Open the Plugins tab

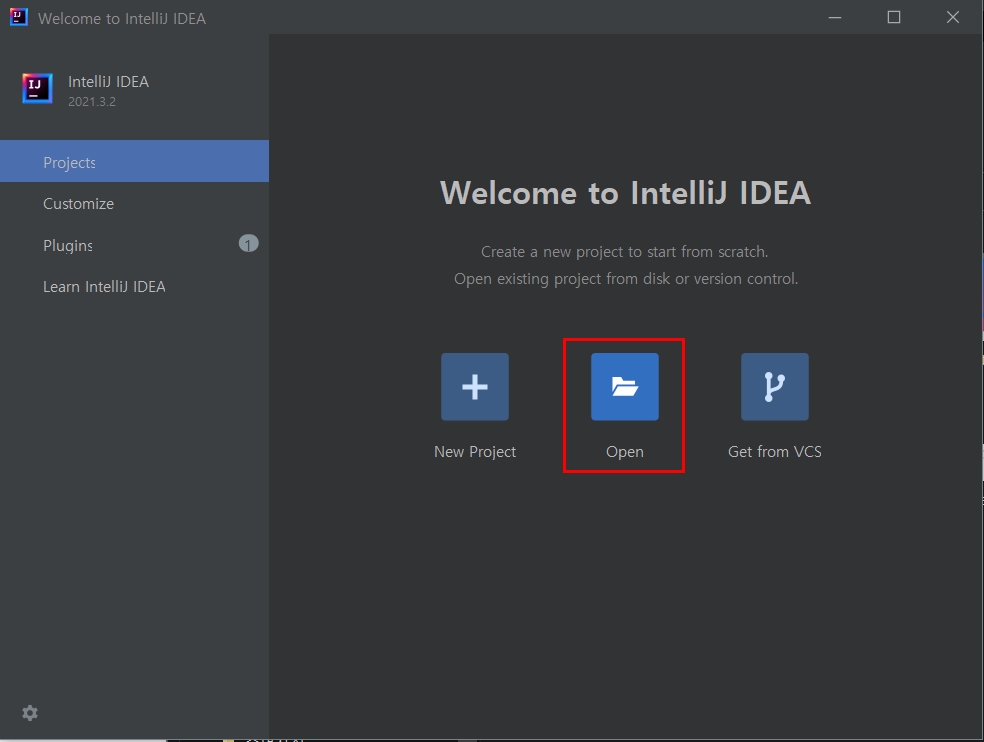(134, 245)
